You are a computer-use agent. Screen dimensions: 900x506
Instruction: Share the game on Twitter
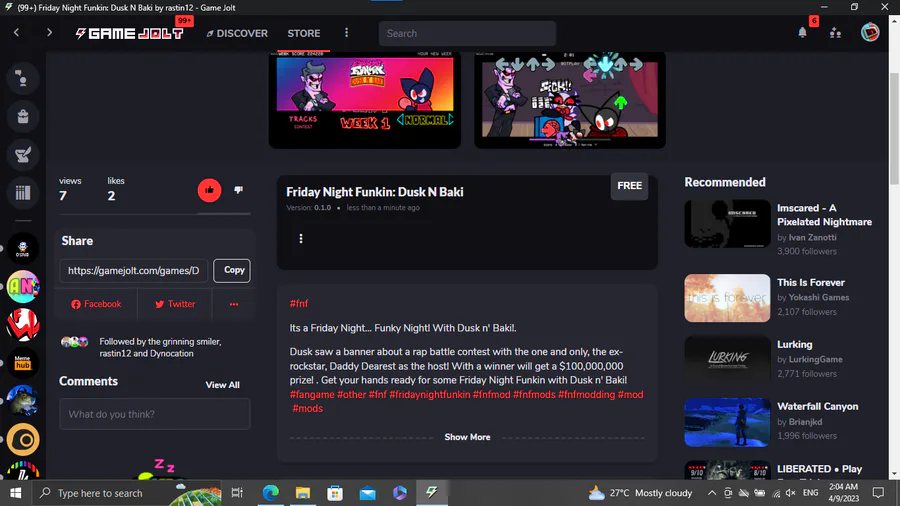point(174,304)
